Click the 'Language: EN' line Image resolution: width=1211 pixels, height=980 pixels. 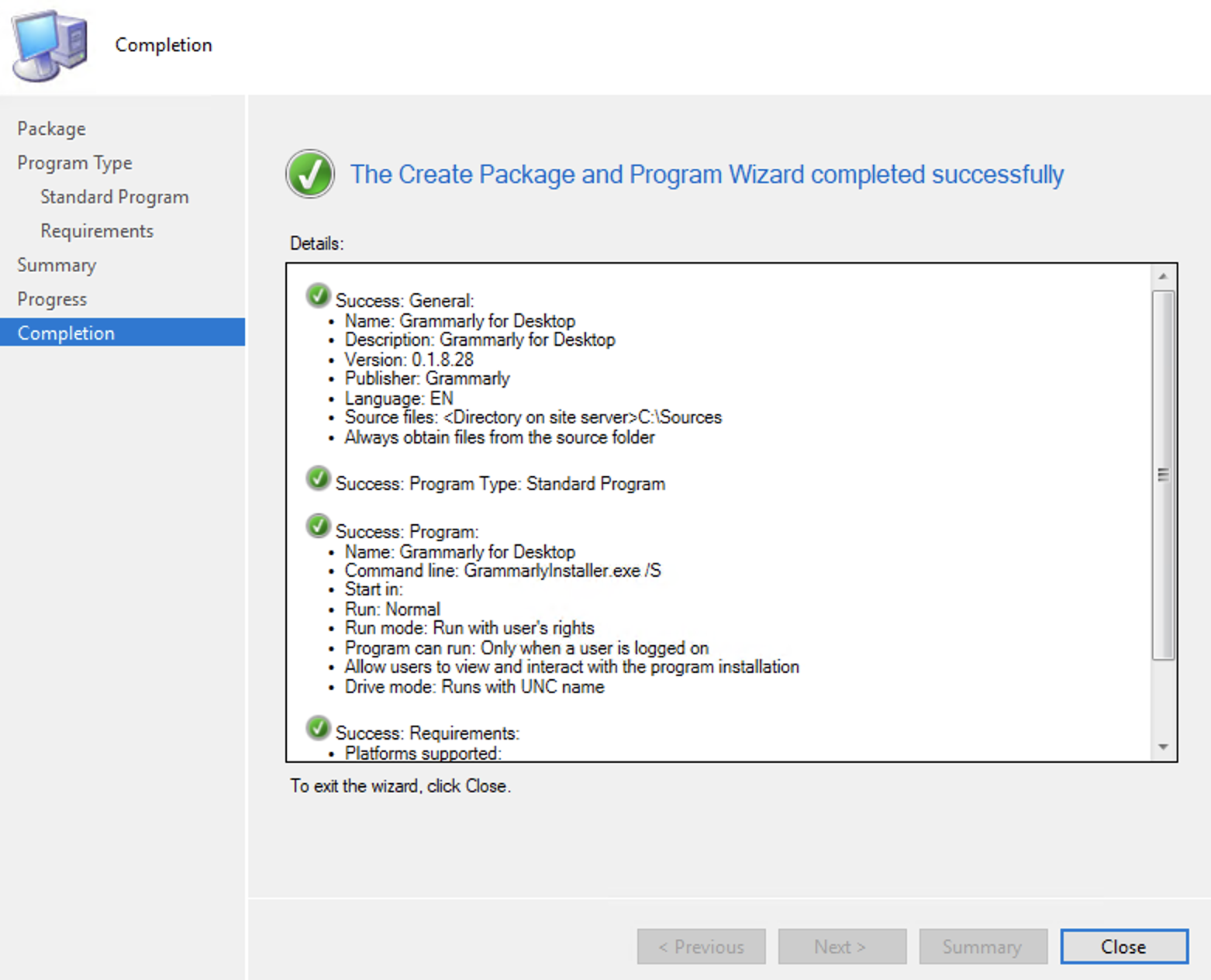coord(399,399)
